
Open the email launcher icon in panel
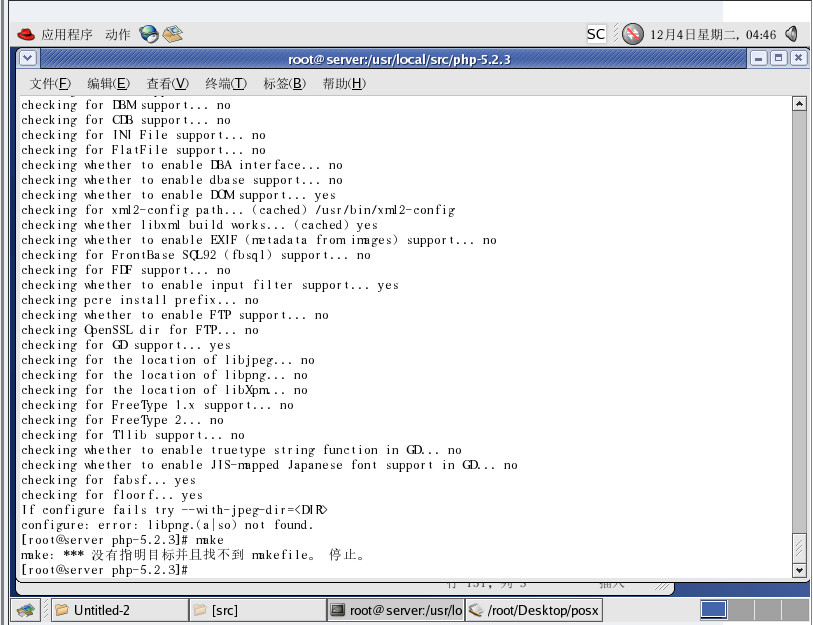click(x=173, y=34)
